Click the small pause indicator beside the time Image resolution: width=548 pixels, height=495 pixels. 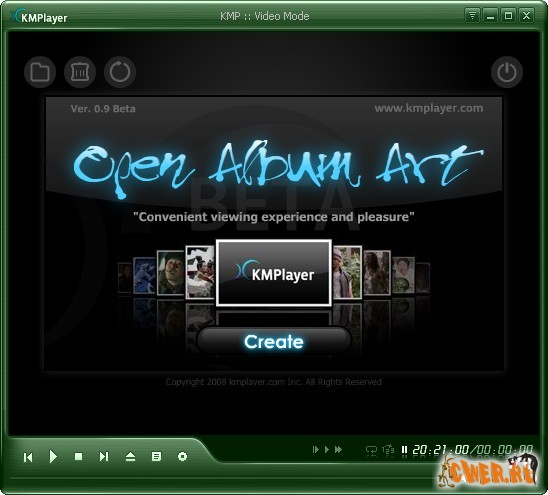[x=404, y=450]
